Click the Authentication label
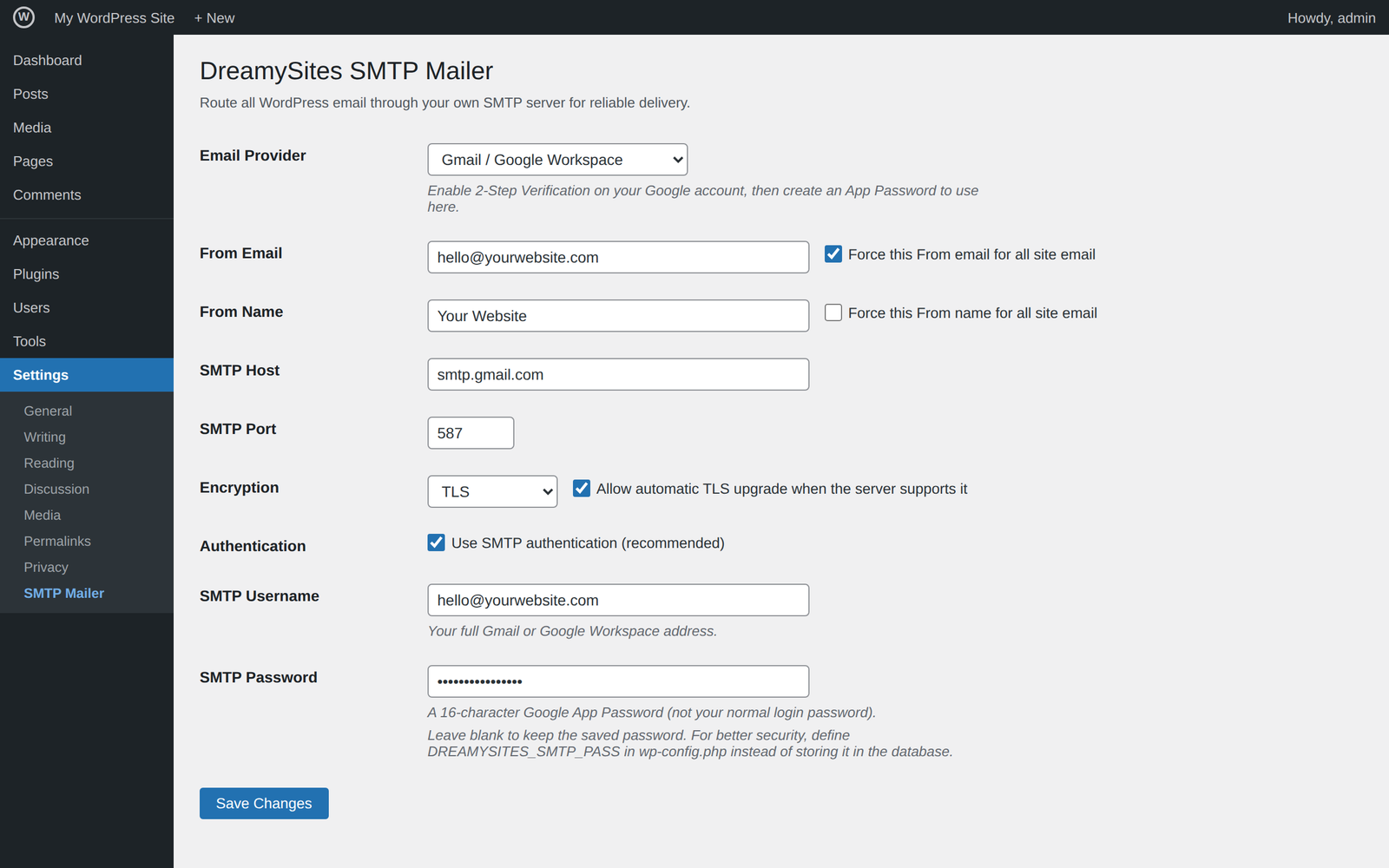The height and width of the screenshot is (868, 1389). point(253,546)
